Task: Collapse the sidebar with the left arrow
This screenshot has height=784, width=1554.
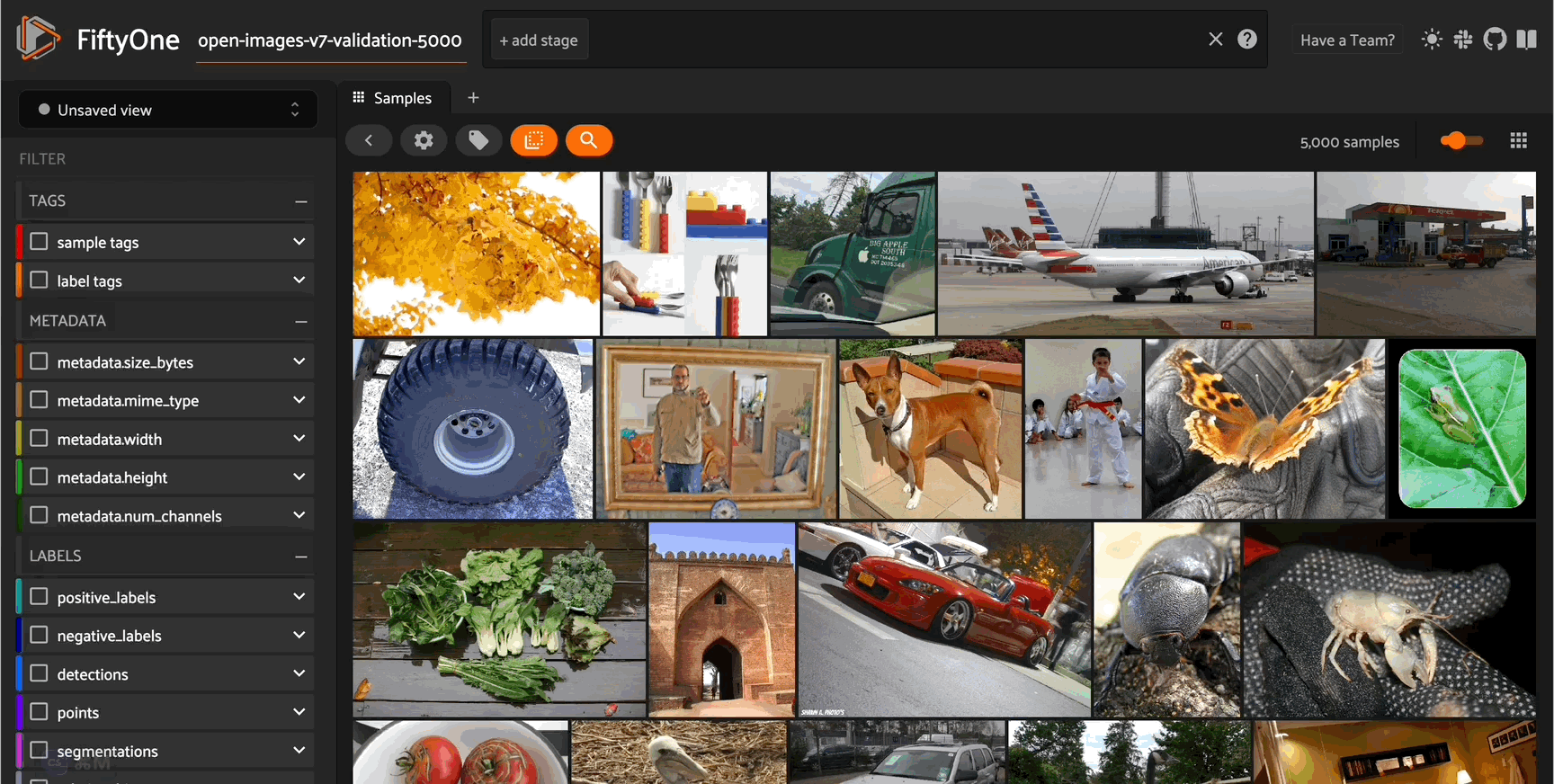Action: click(369, 140)
